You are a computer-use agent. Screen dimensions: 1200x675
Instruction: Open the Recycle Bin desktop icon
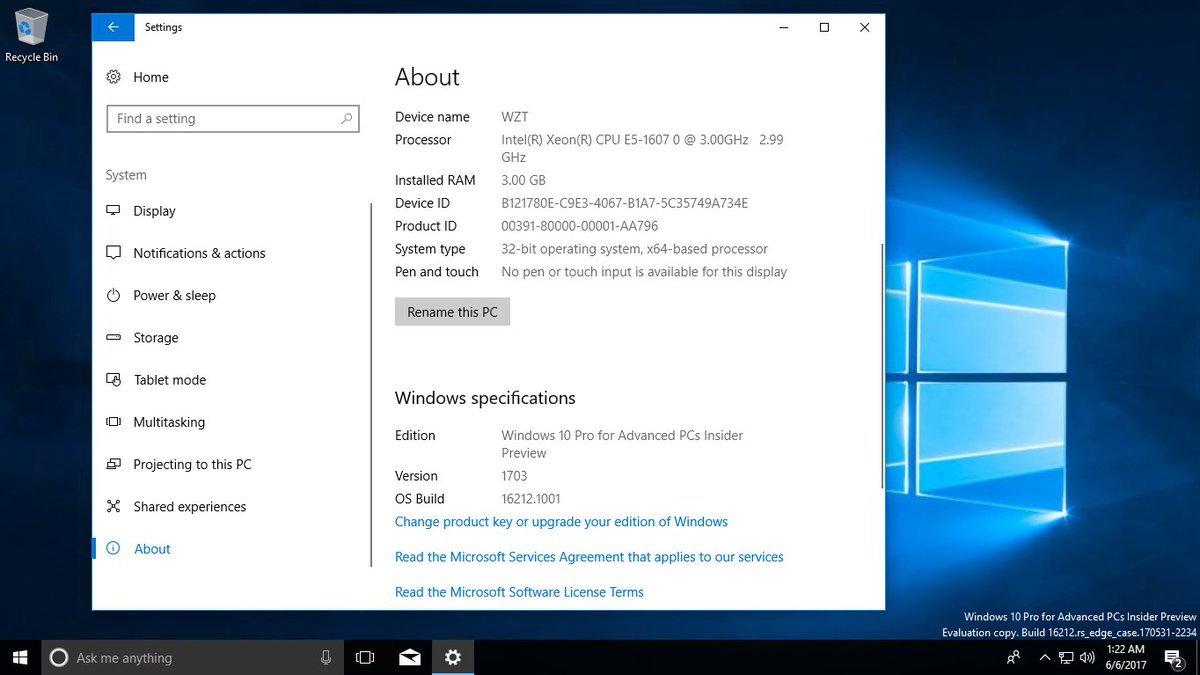click(x=31, y=36)
